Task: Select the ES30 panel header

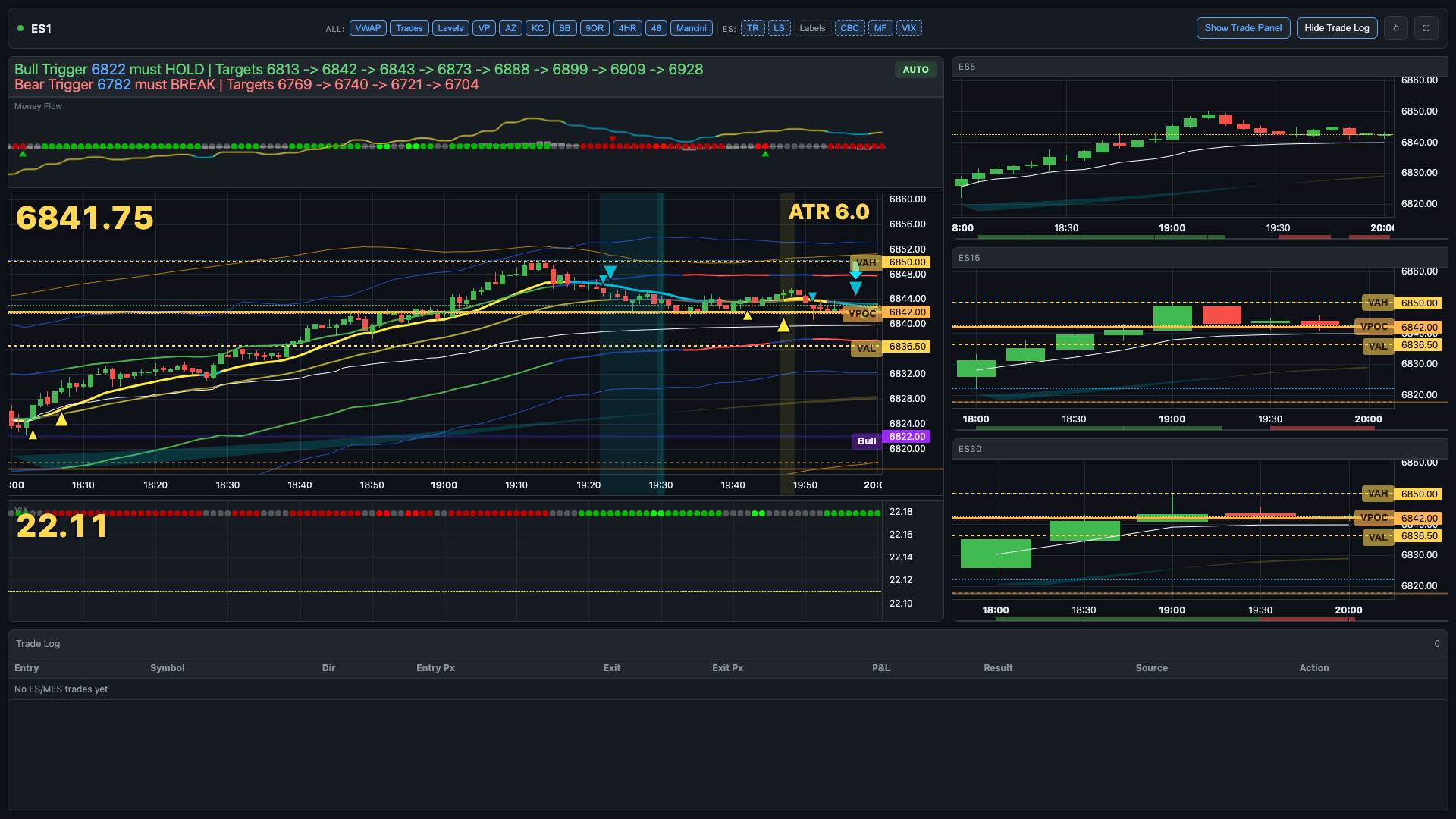Action: (971, 449)
